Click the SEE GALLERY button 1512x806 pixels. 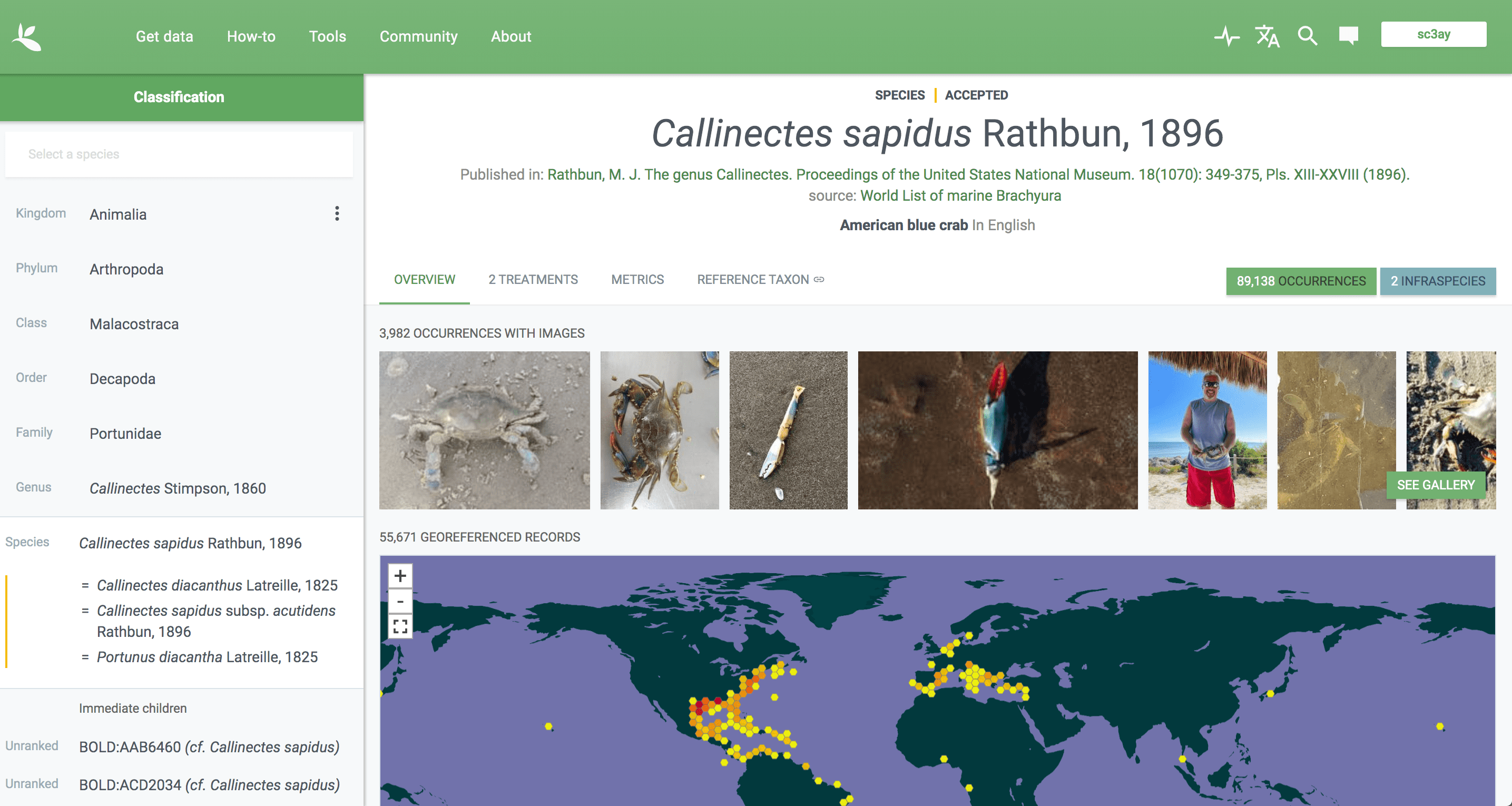coord(1437,485)
